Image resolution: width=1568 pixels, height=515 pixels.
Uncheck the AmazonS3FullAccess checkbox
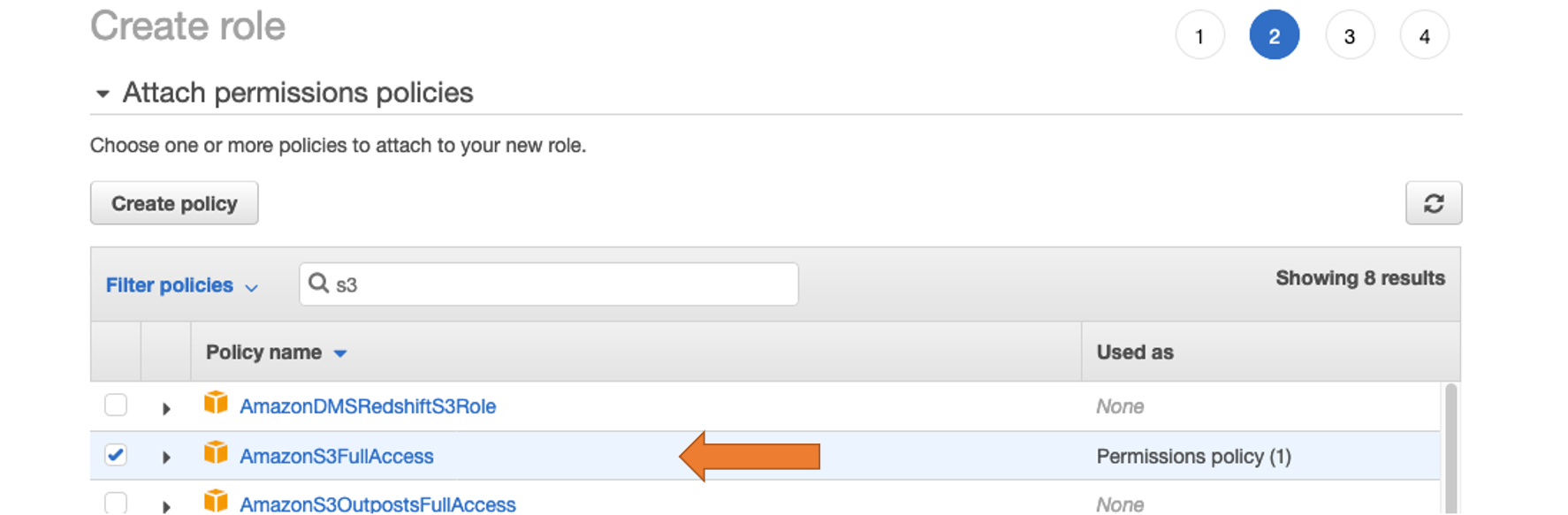[x=116, y=454]
